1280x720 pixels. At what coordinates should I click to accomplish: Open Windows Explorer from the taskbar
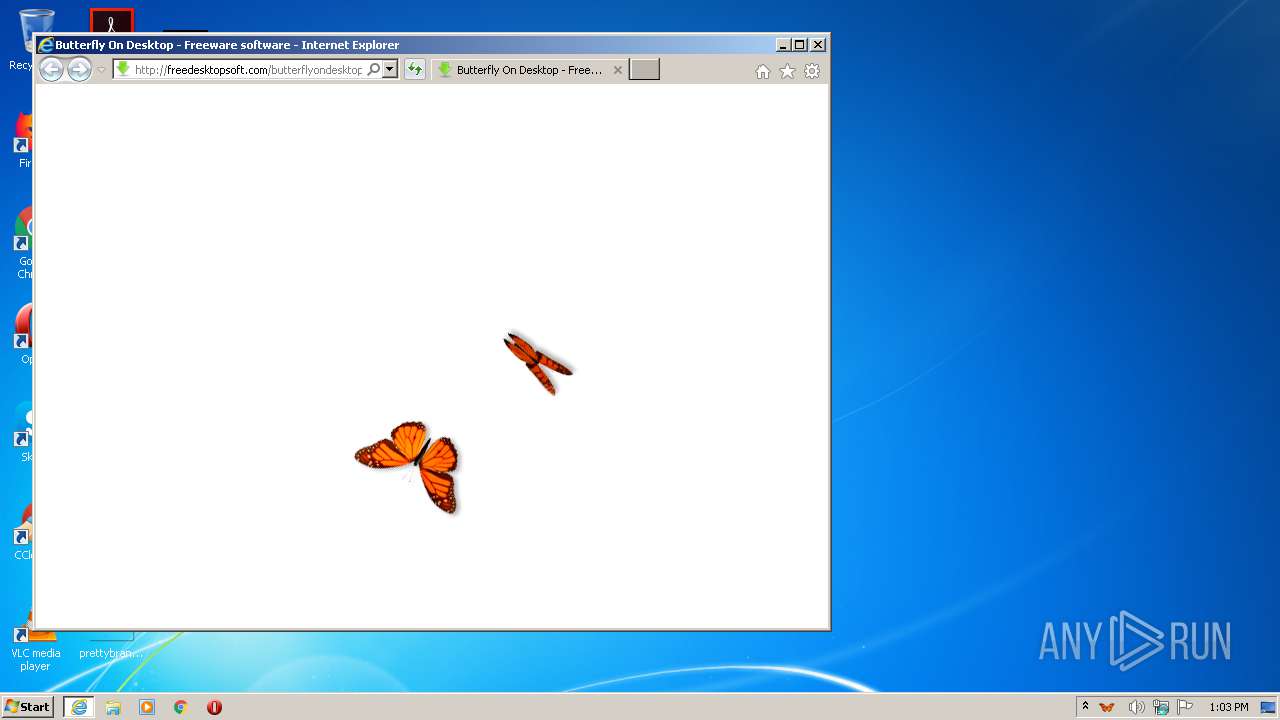(113, 707)
